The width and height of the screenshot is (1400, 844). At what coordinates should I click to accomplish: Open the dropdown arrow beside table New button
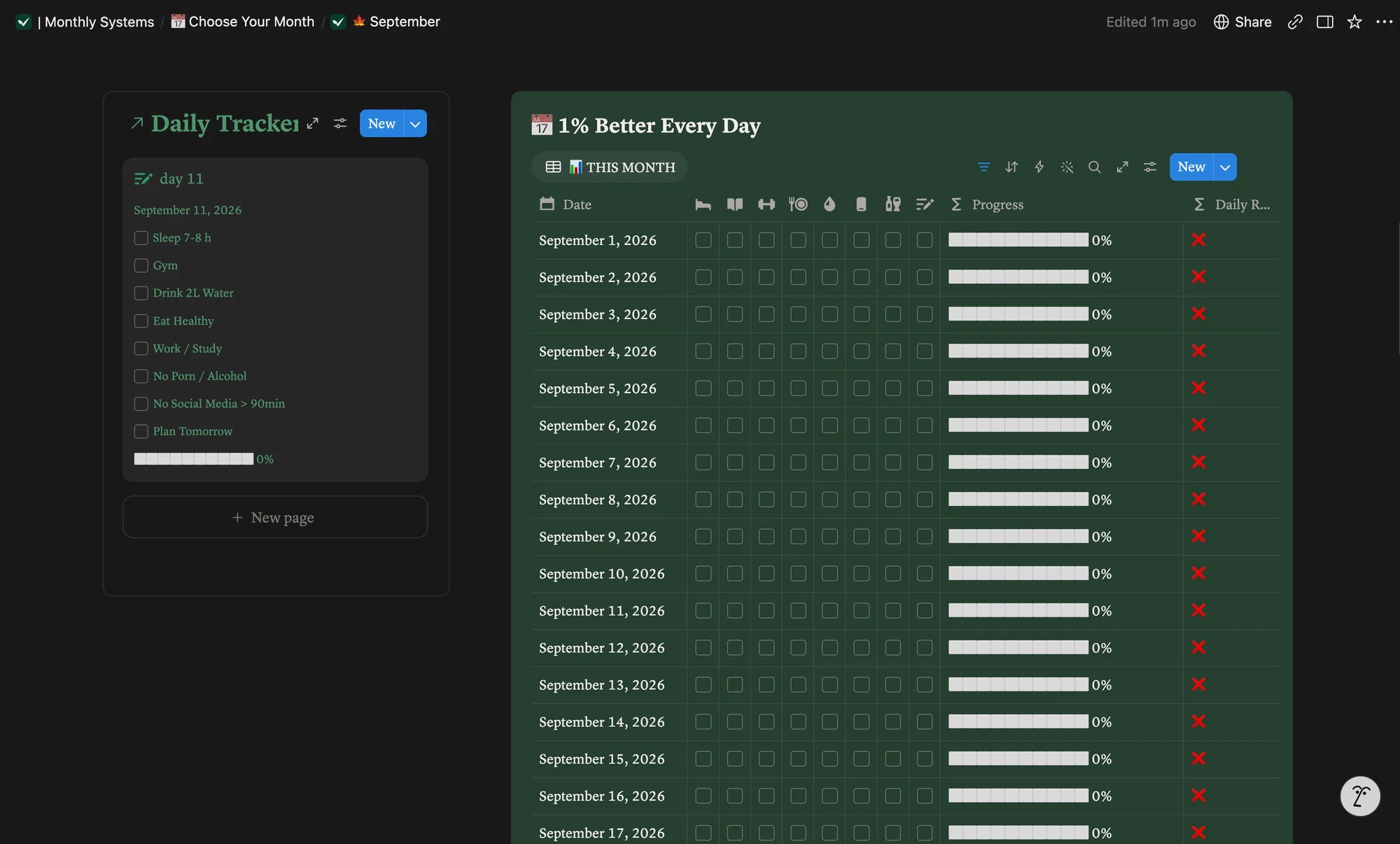coord(1225,167)
